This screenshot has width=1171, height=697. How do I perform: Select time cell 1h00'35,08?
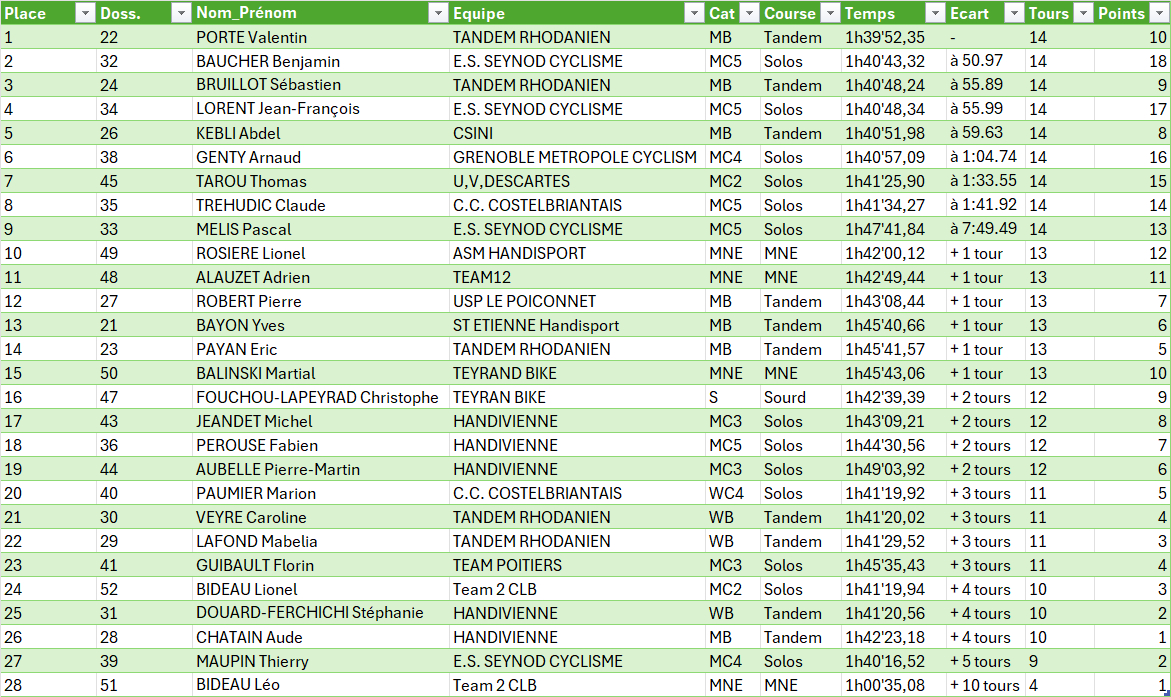[893, 685]
